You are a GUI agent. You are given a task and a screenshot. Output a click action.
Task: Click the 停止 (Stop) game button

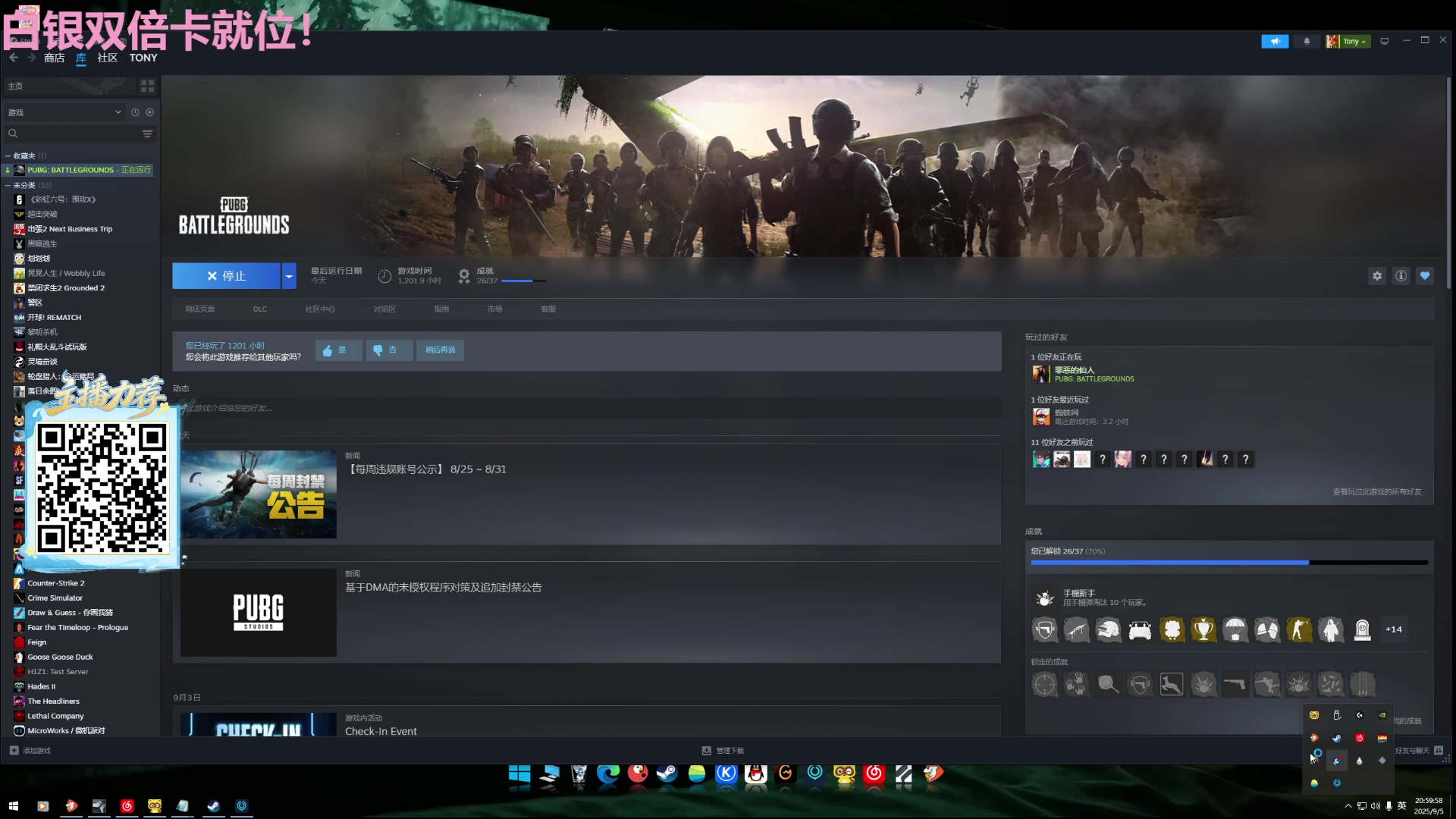(226, 276)
